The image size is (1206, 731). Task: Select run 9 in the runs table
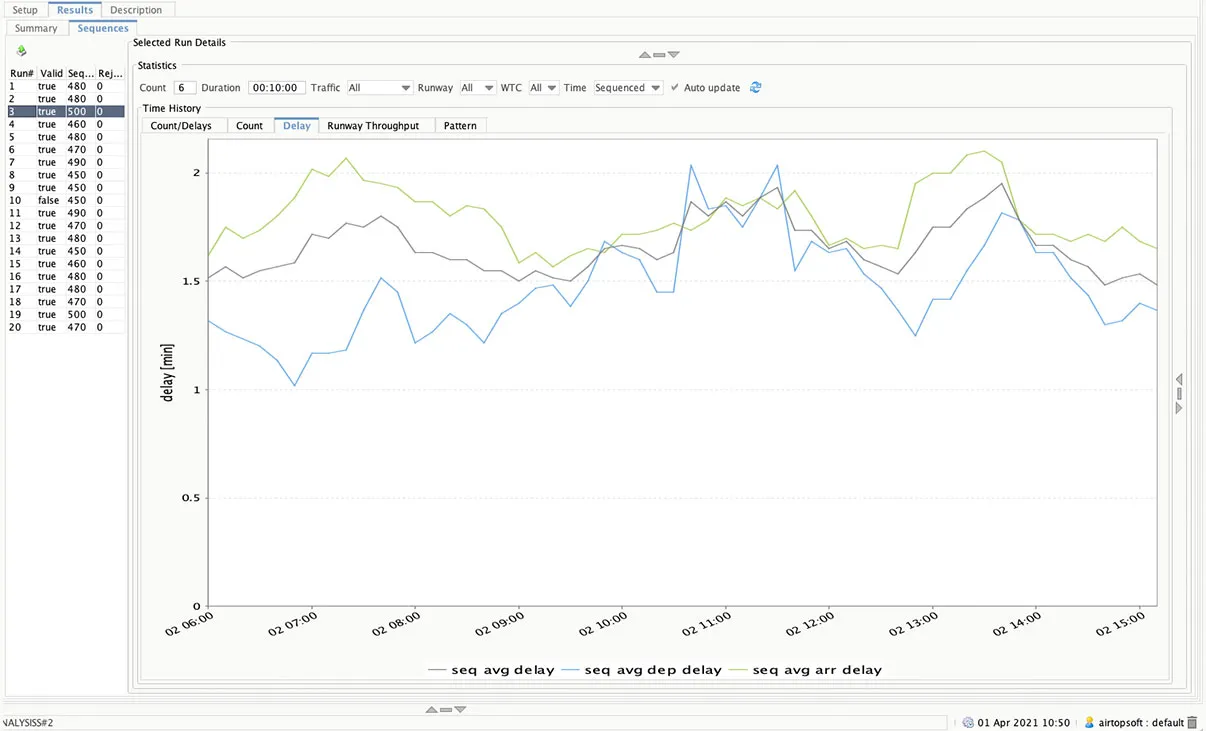[x=66, y=187]
